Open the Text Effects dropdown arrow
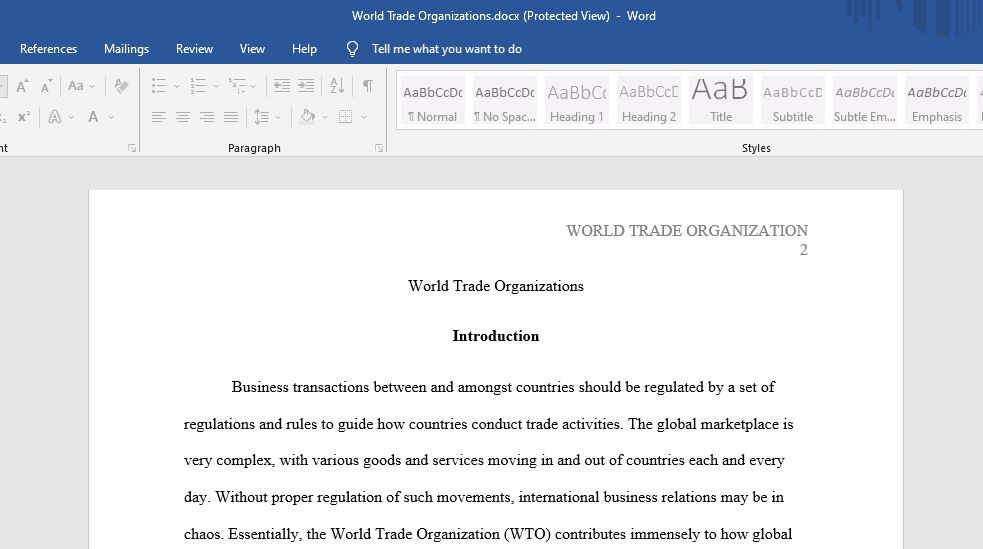Viewport: 983px width, 549px height. (71, 117)
